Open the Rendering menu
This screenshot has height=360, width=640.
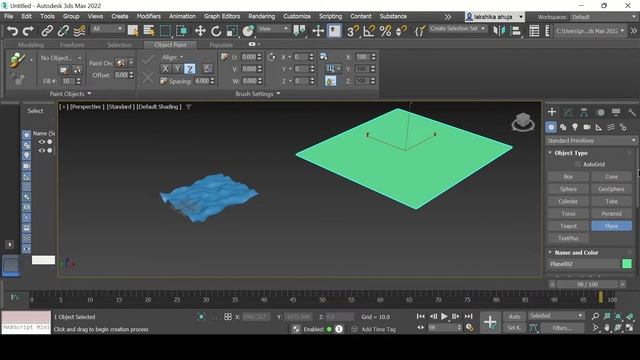[262, 16]
